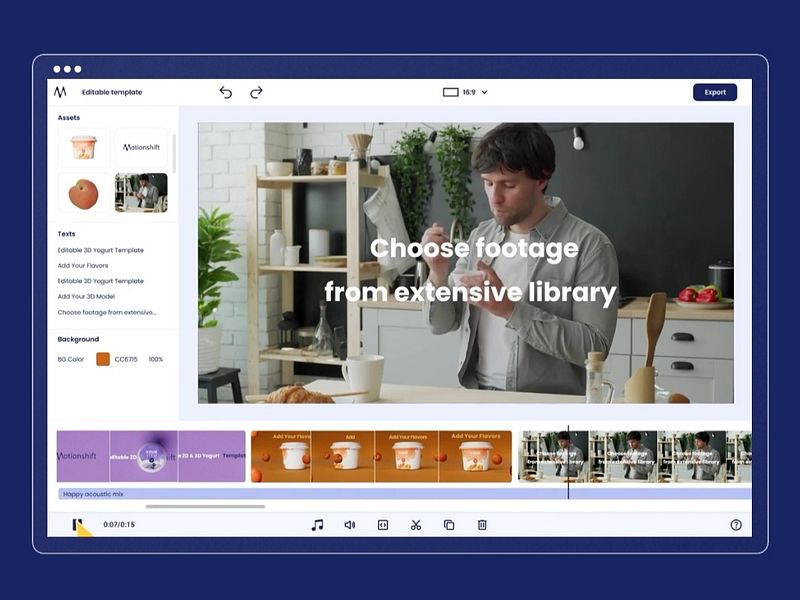Select the kitchen footage asset thumbnail
This screenshot has height=600, width=800.
pos(141,193)
